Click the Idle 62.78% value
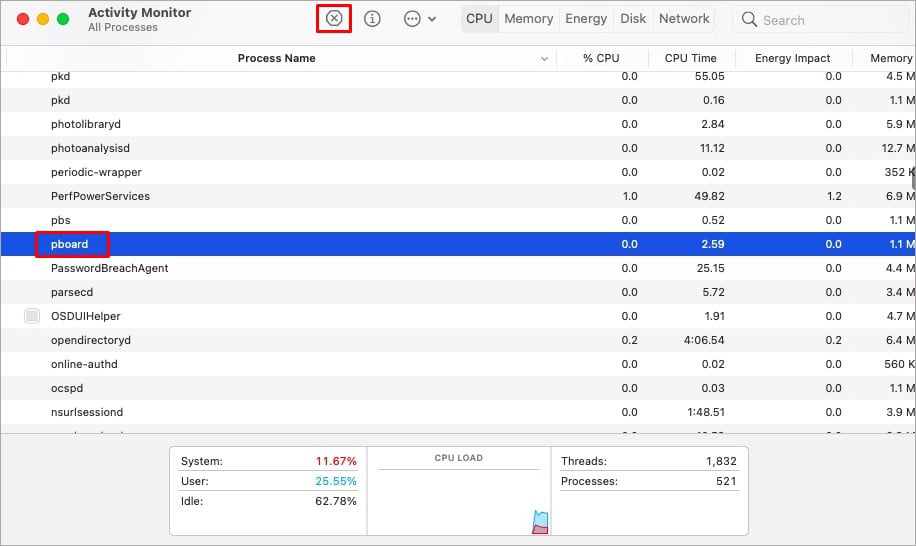916x546 pixels. 336,500
